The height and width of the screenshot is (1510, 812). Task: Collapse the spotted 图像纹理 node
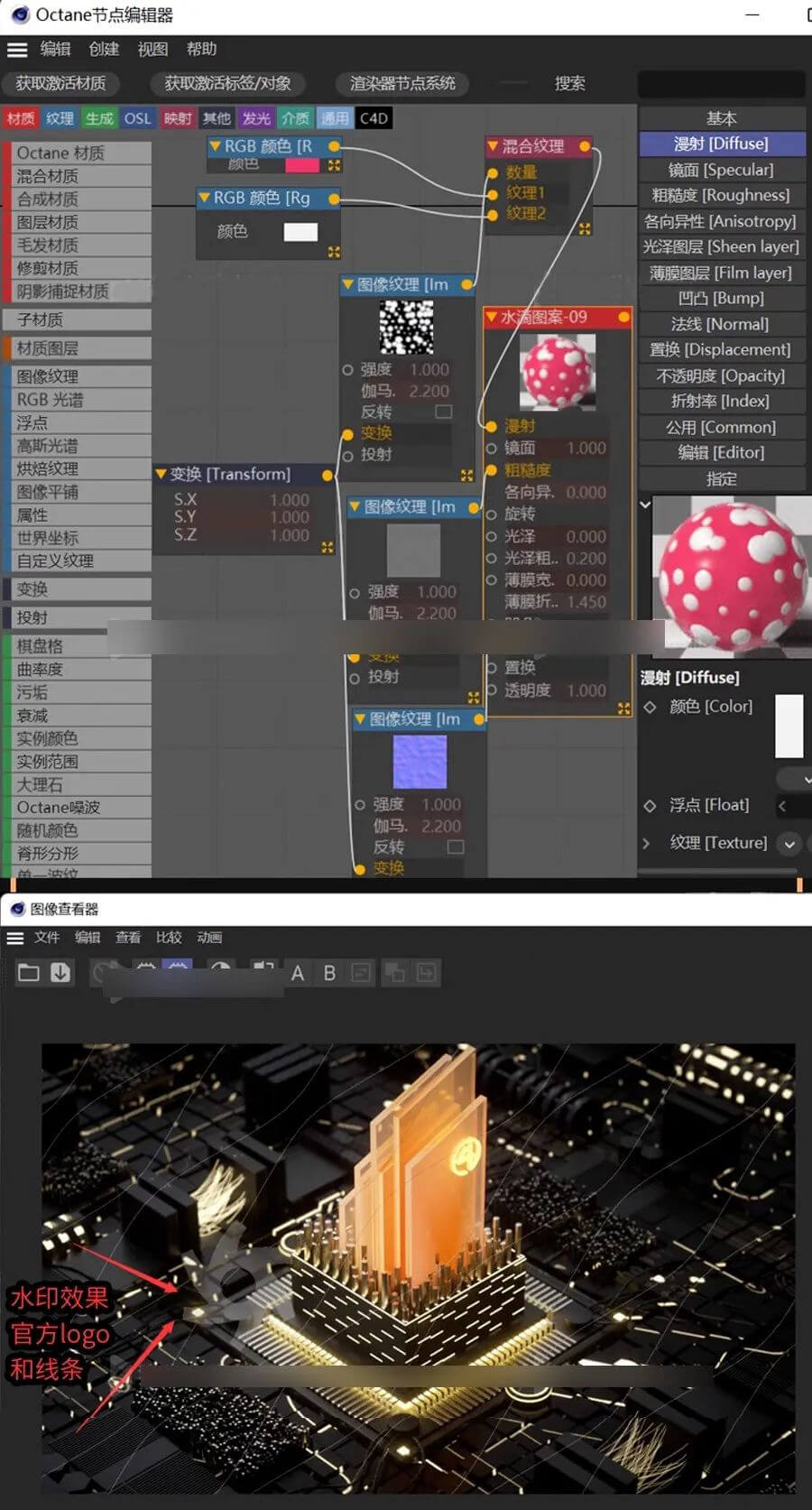coord(347,285)
